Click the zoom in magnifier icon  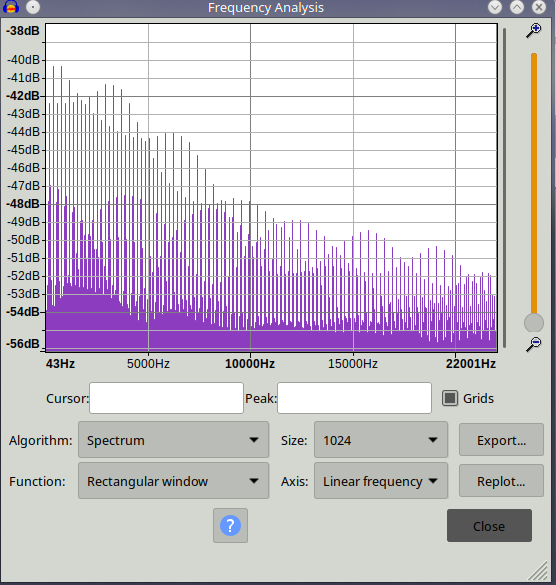tap(534, 31)
